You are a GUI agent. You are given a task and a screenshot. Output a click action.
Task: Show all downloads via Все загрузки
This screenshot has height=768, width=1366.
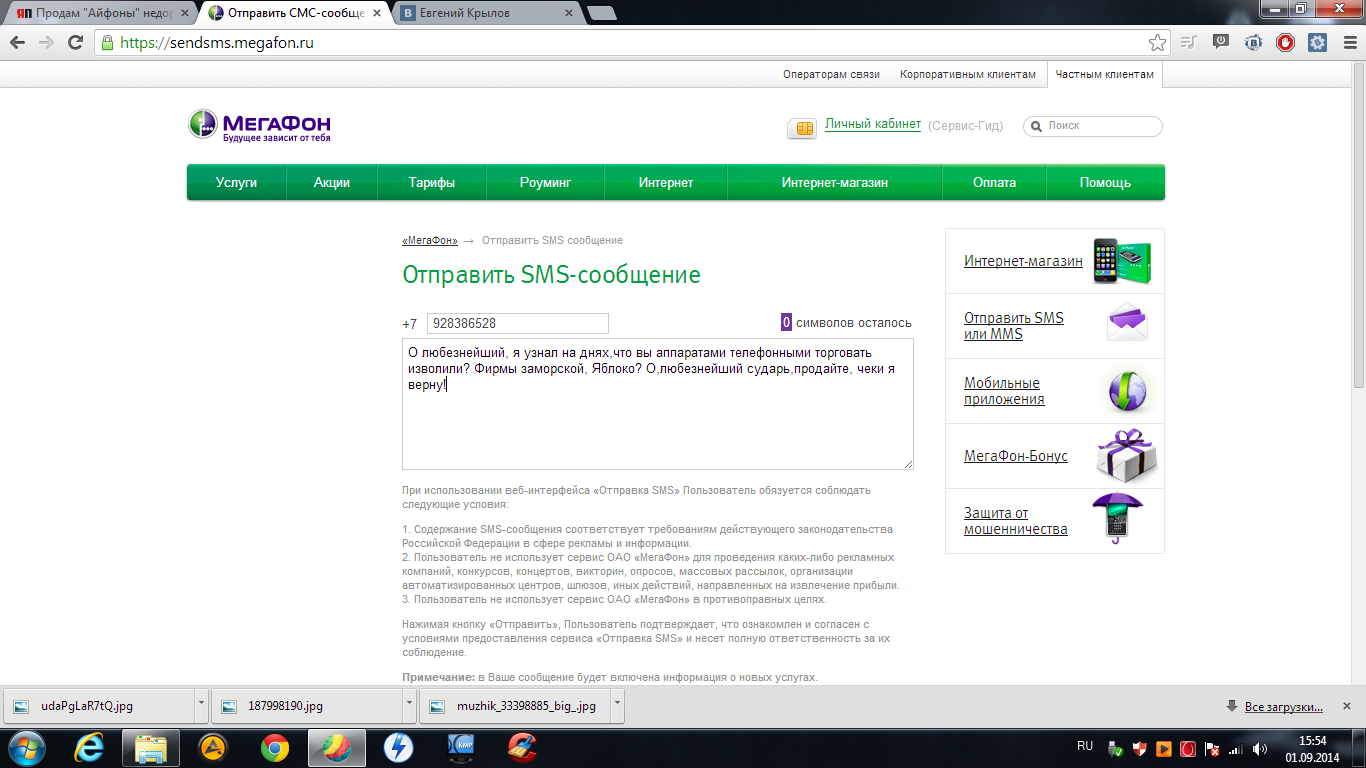point(1284,707)
